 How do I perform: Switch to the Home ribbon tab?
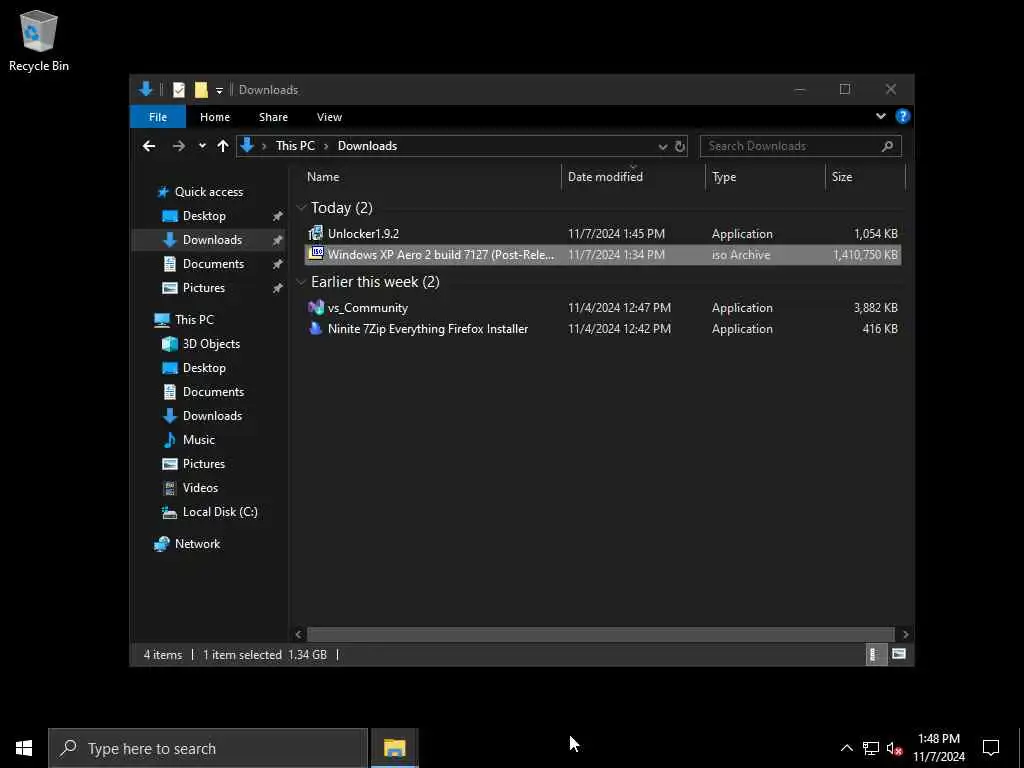(215, 117)
